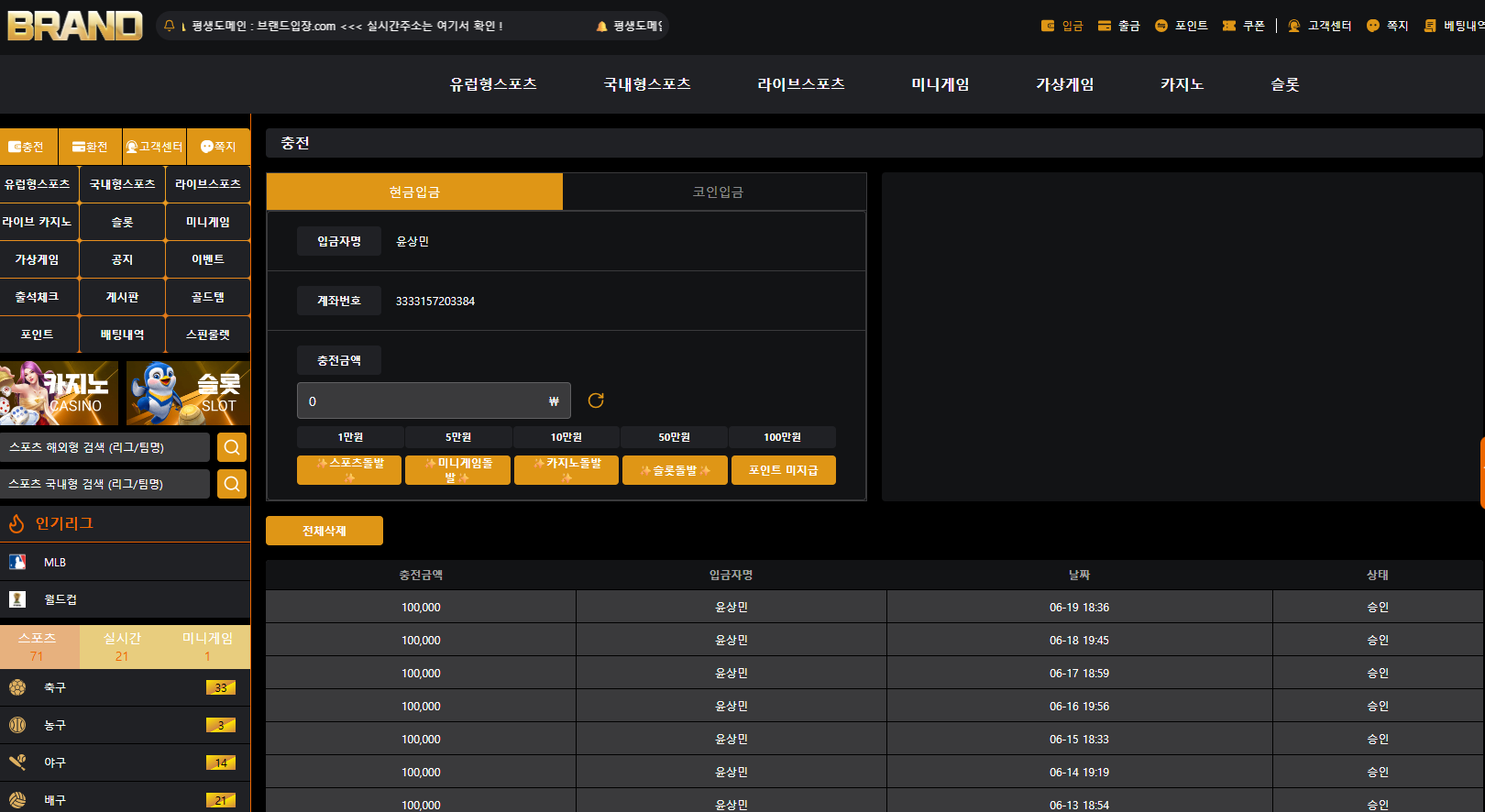The width and height of the screenshot is (1485, 812).
Task: Click search icon for 국내형 sports search
Action: (x=232, y=484)
